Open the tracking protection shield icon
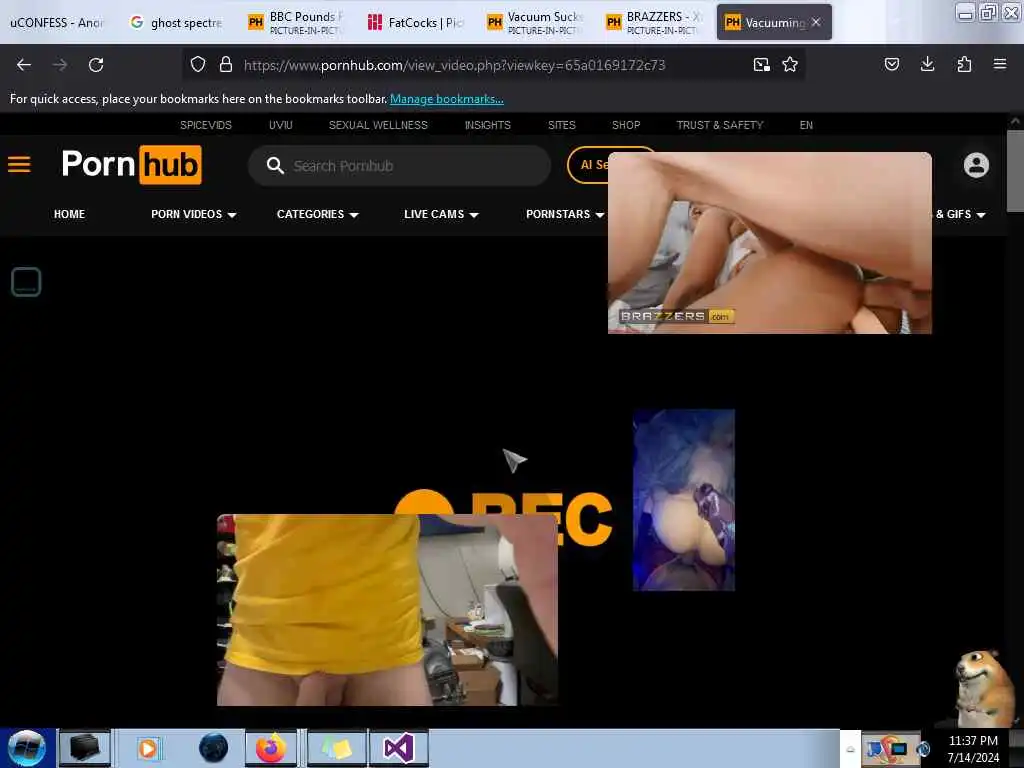This screenshot has height=768, width=1024. pyautogui.click(x=198, y=65)
